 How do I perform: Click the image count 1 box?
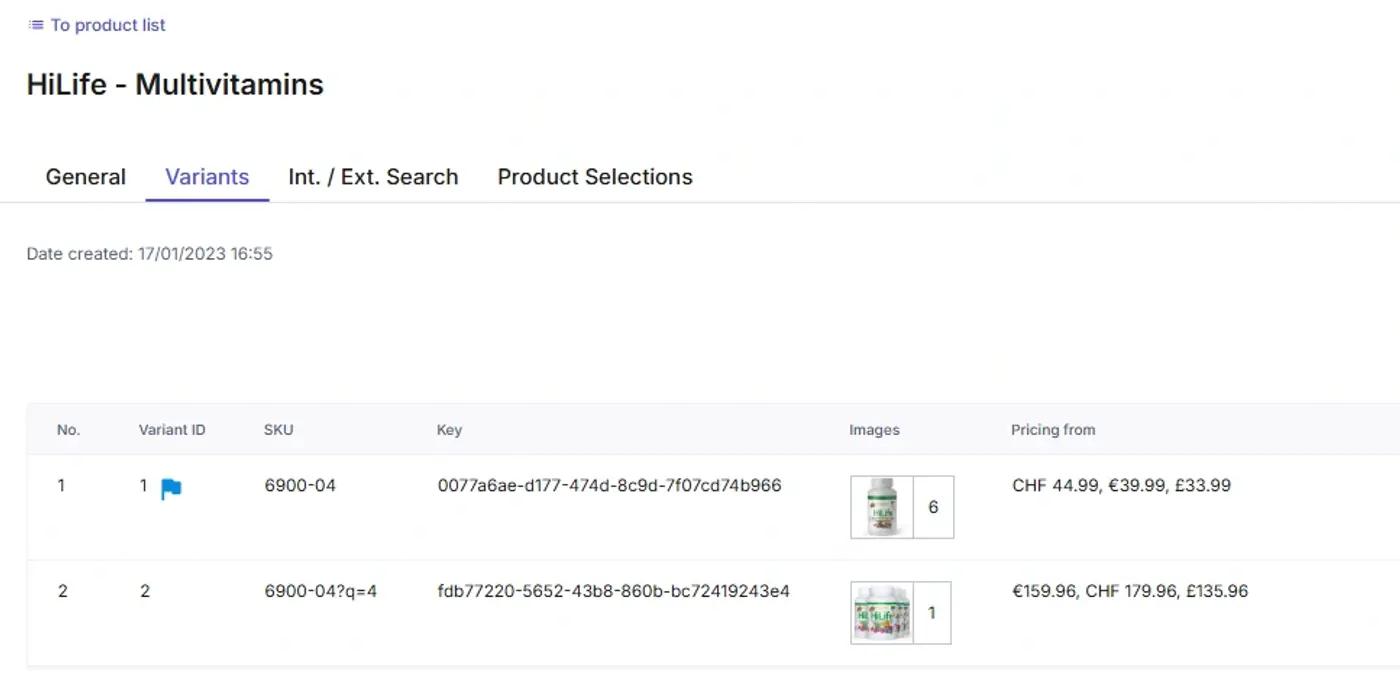[x=932, y=613]
